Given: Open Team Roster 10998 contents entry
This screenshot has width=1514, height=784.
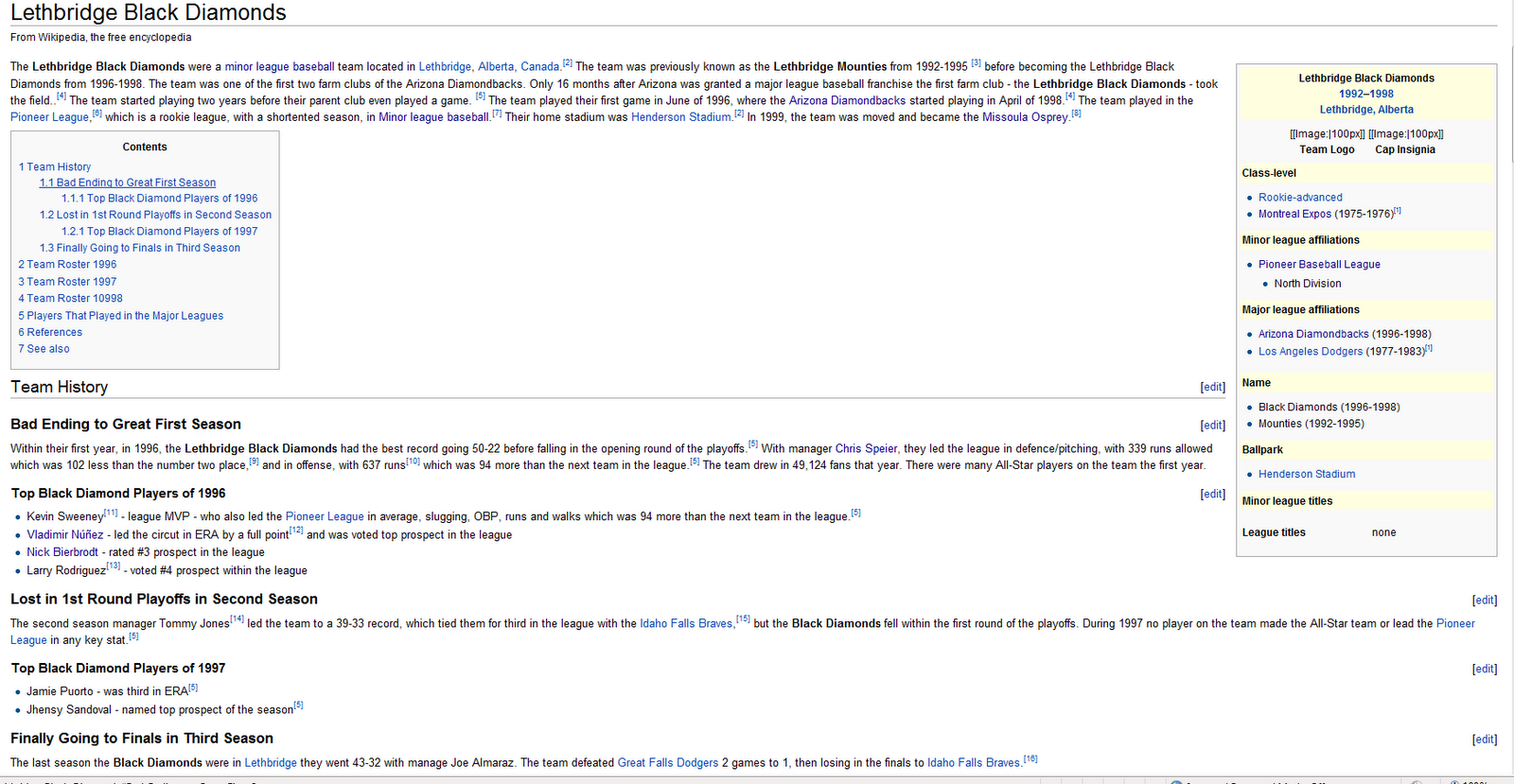Looking at the screenshot, I should point(70,299).
